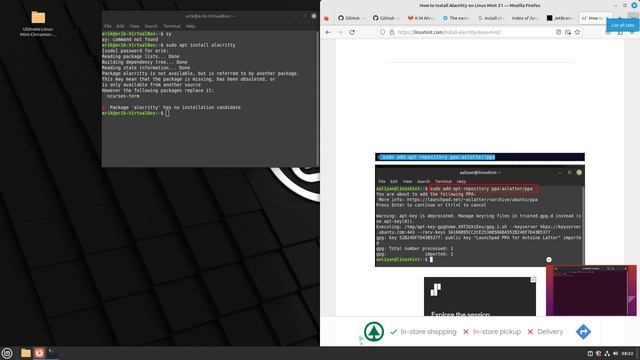
Task: Open the Ultimate-Linux-Mint-Cinnamon desktop folder
Action: pos(38,23)
